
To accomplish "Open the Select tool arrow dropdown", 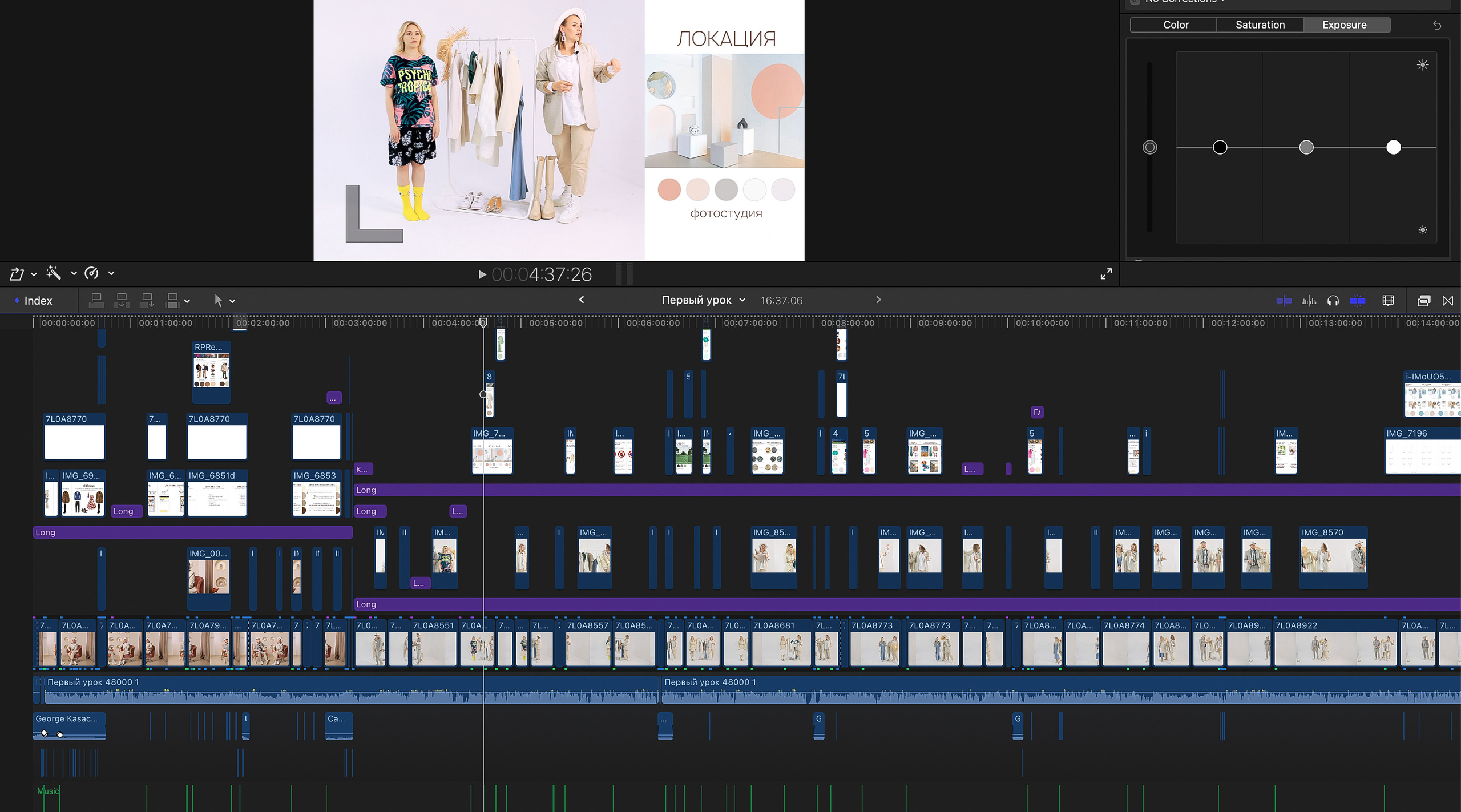I will pos(232,301).
